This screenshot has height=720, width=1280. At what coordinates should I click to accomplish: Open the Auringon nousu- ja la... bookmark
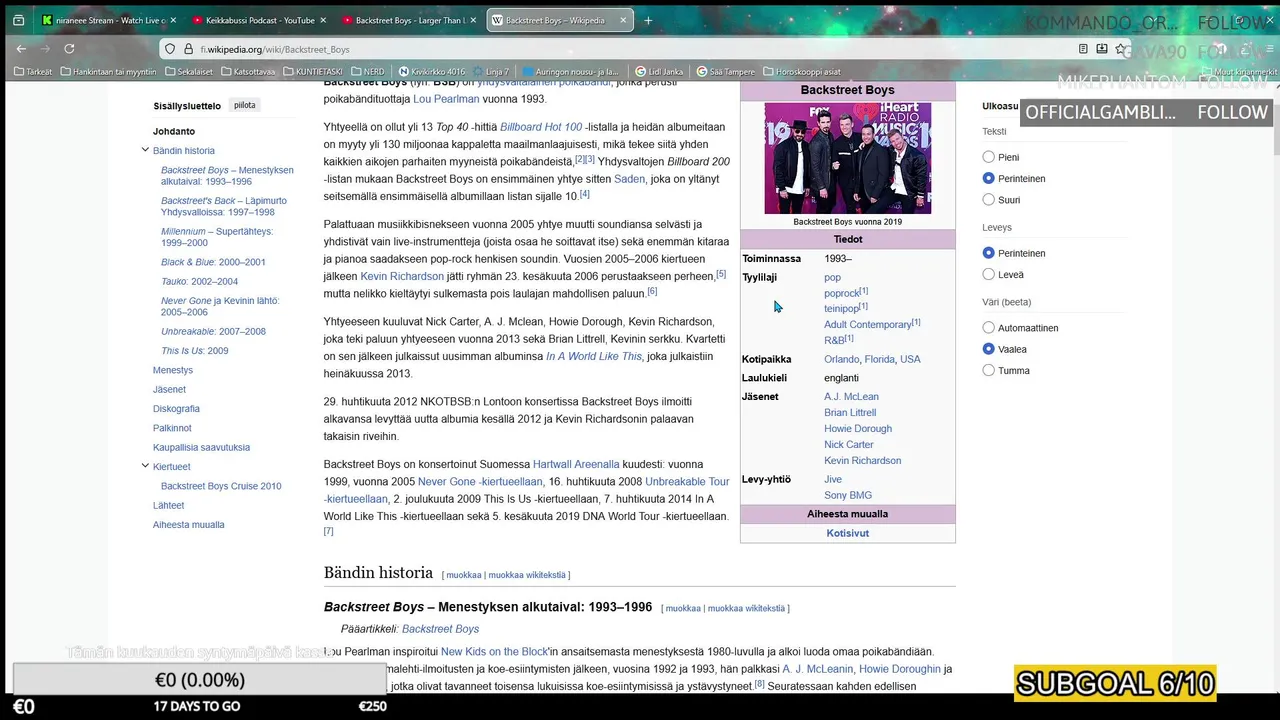tap(570, 72)
